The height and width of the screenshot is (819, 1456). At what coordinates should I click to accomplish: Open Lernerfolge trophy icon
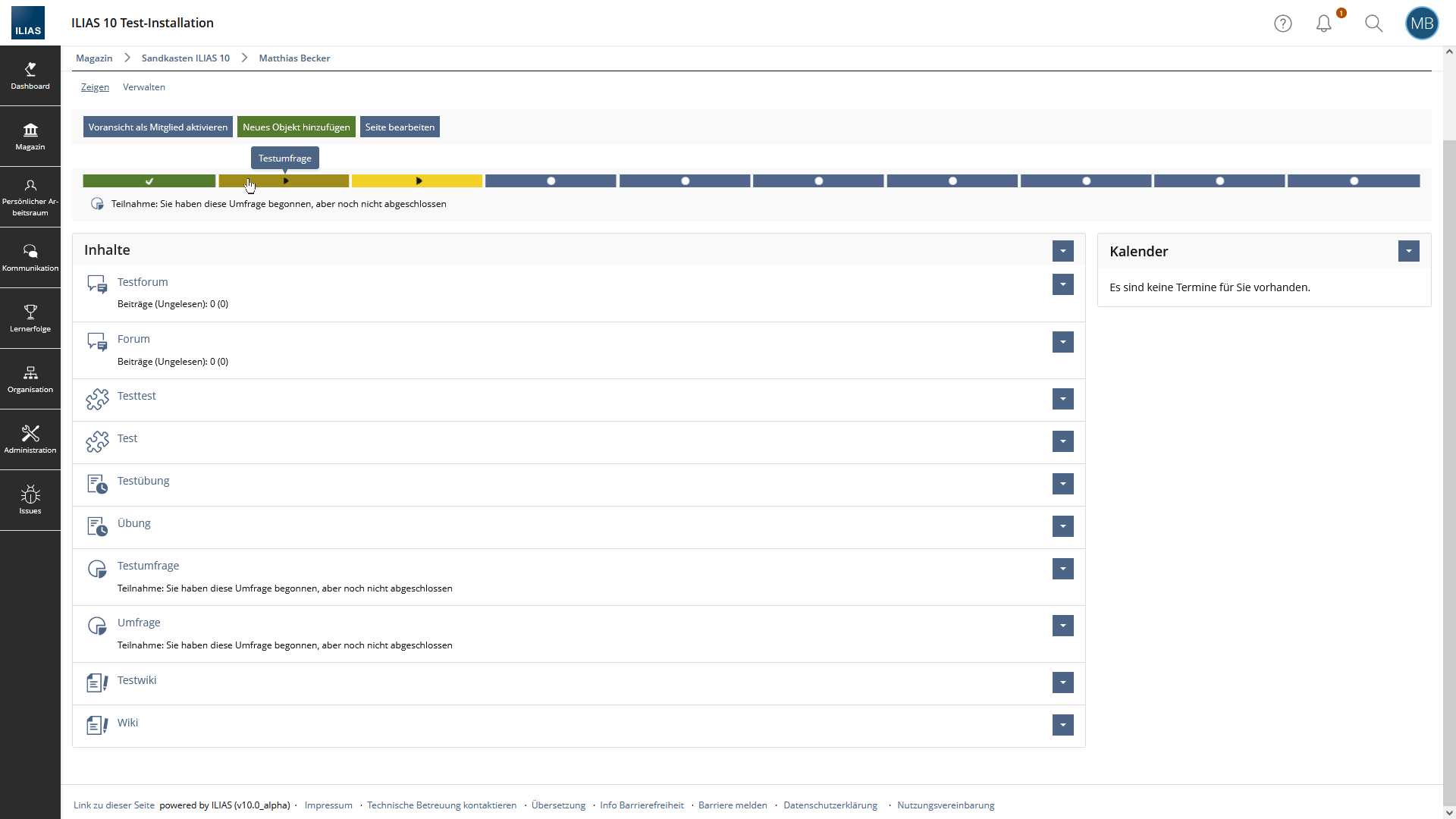click(30, 318)
